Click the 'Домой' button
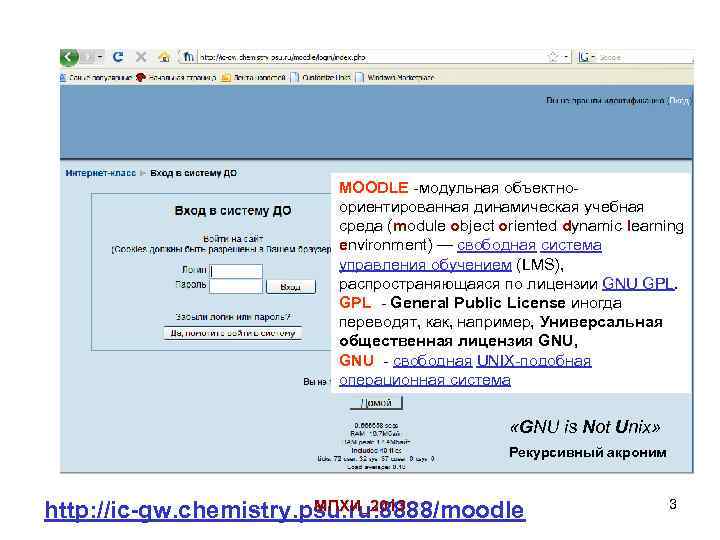Screen dimensions: 720x540 point(376,403)
